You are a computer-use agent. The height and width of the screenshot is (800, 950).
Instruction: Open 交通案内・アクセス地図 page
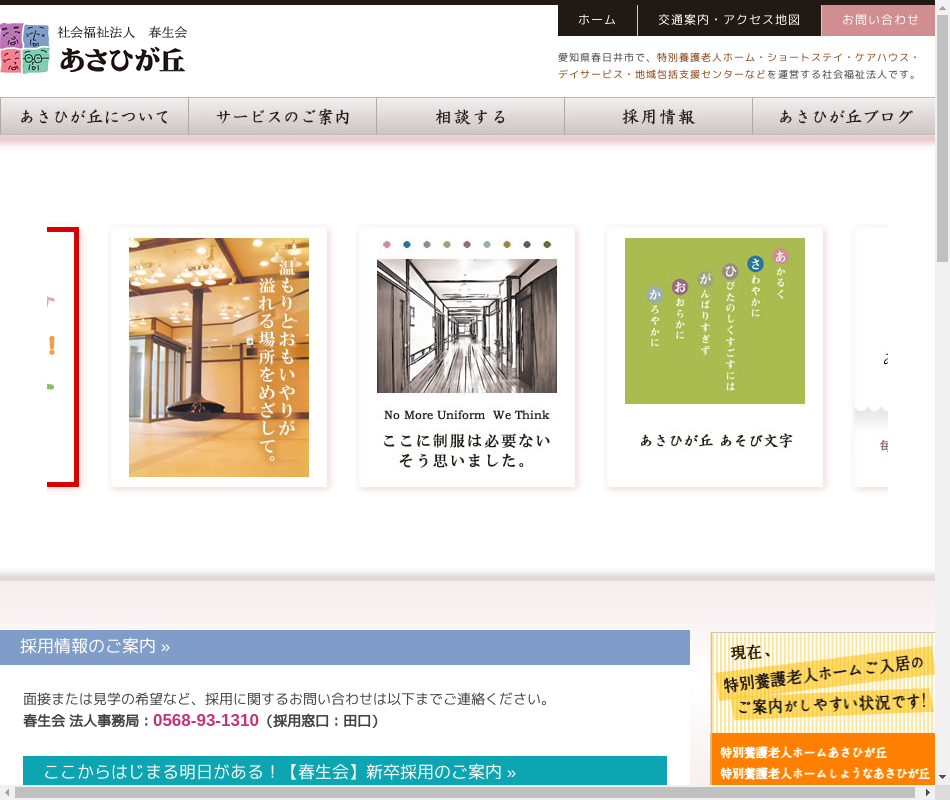[x=729, y=20]
